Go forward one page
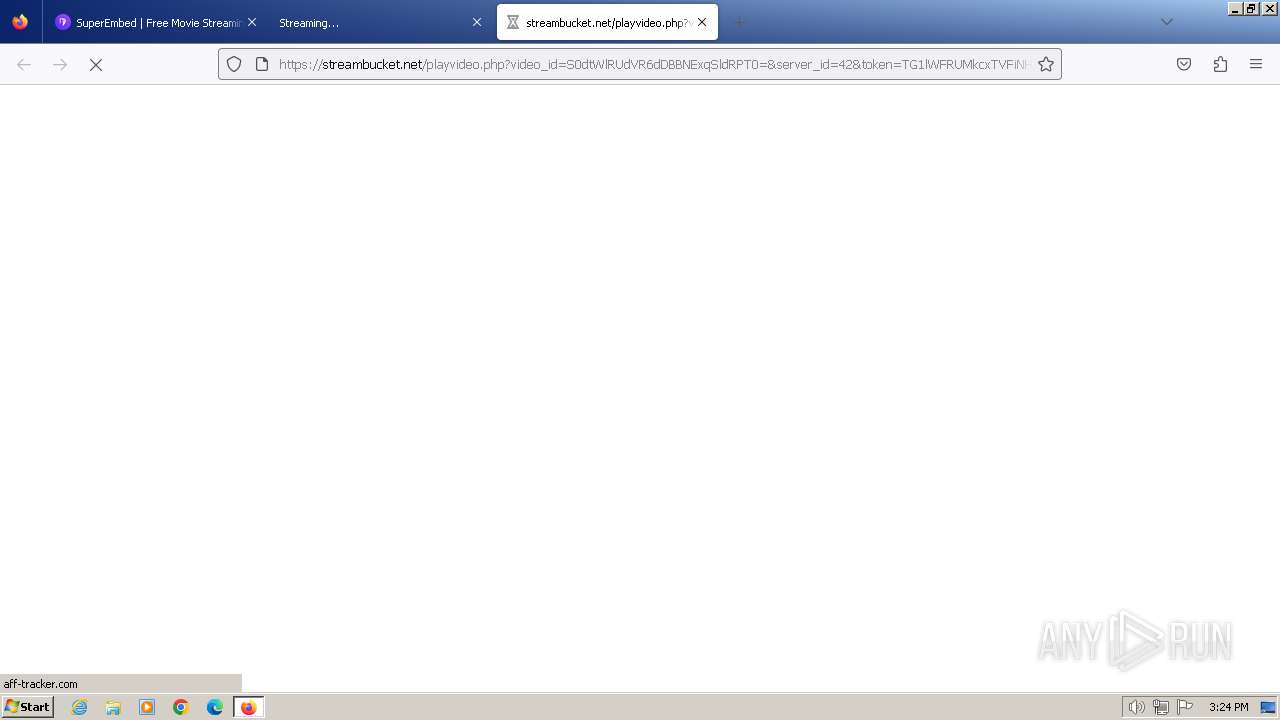 60,64
